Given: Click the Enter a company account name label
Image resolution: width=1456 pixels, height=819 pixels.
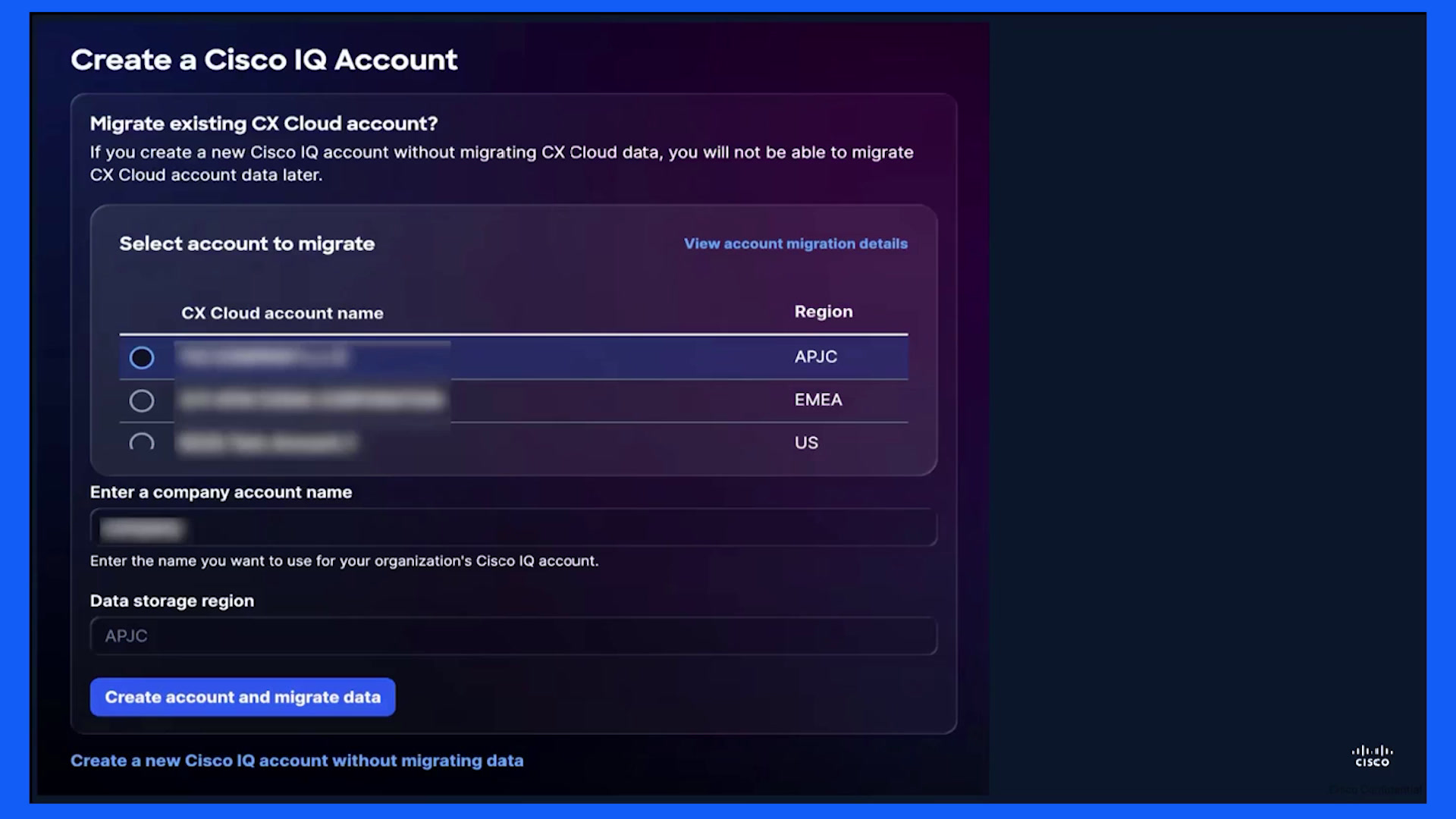Looking at the screenshot, I should [221, 492].
